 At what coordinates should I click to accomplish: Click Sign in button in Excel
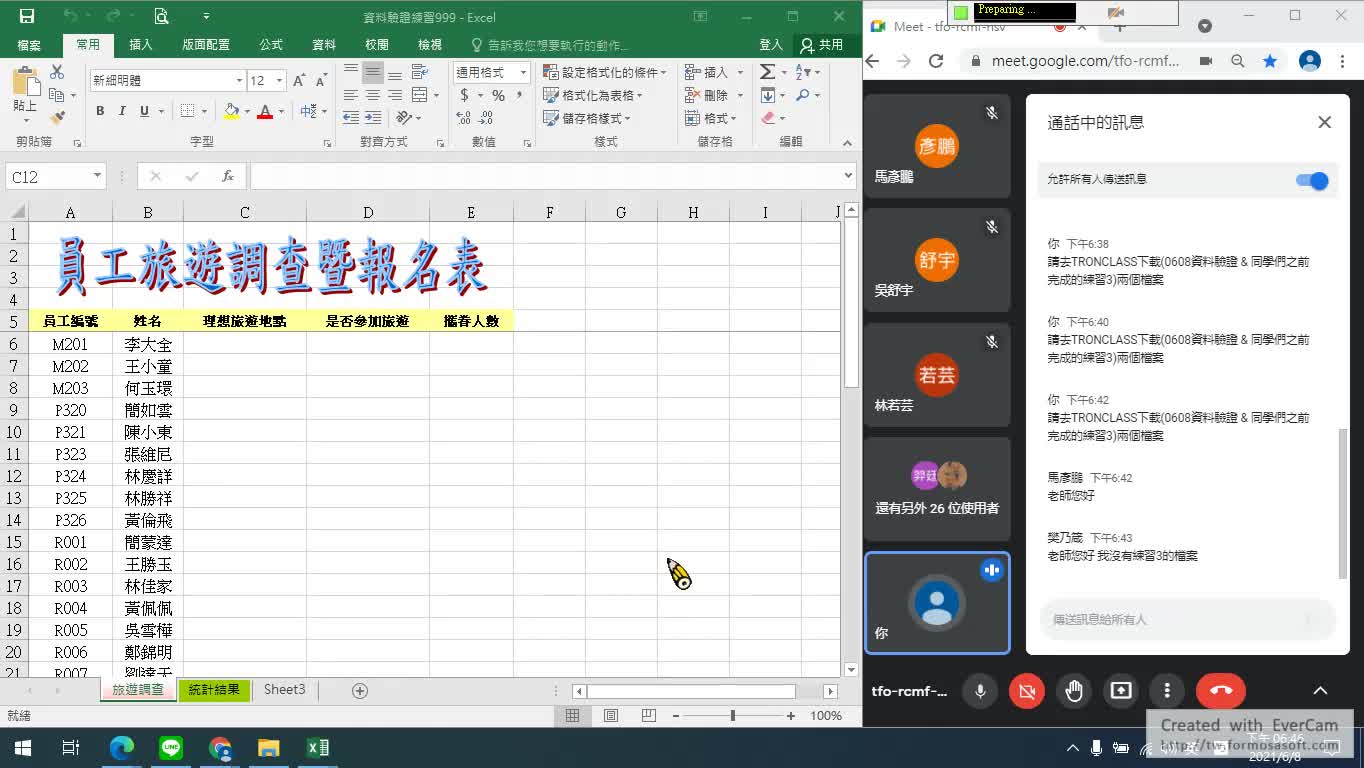[x=771, y=45]
